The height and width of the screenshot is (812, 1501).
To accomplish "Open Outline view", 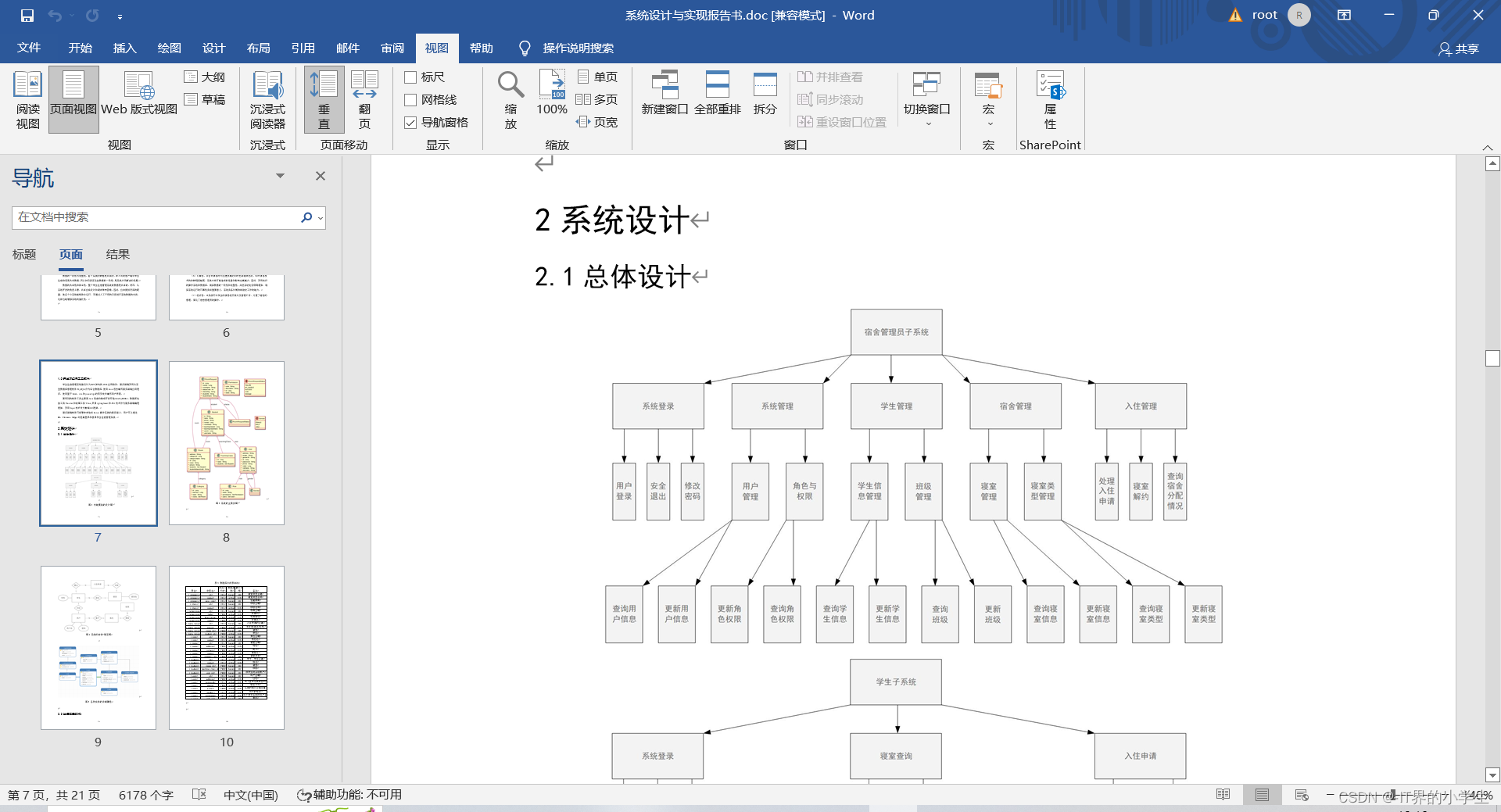I will tap(205, 77).
